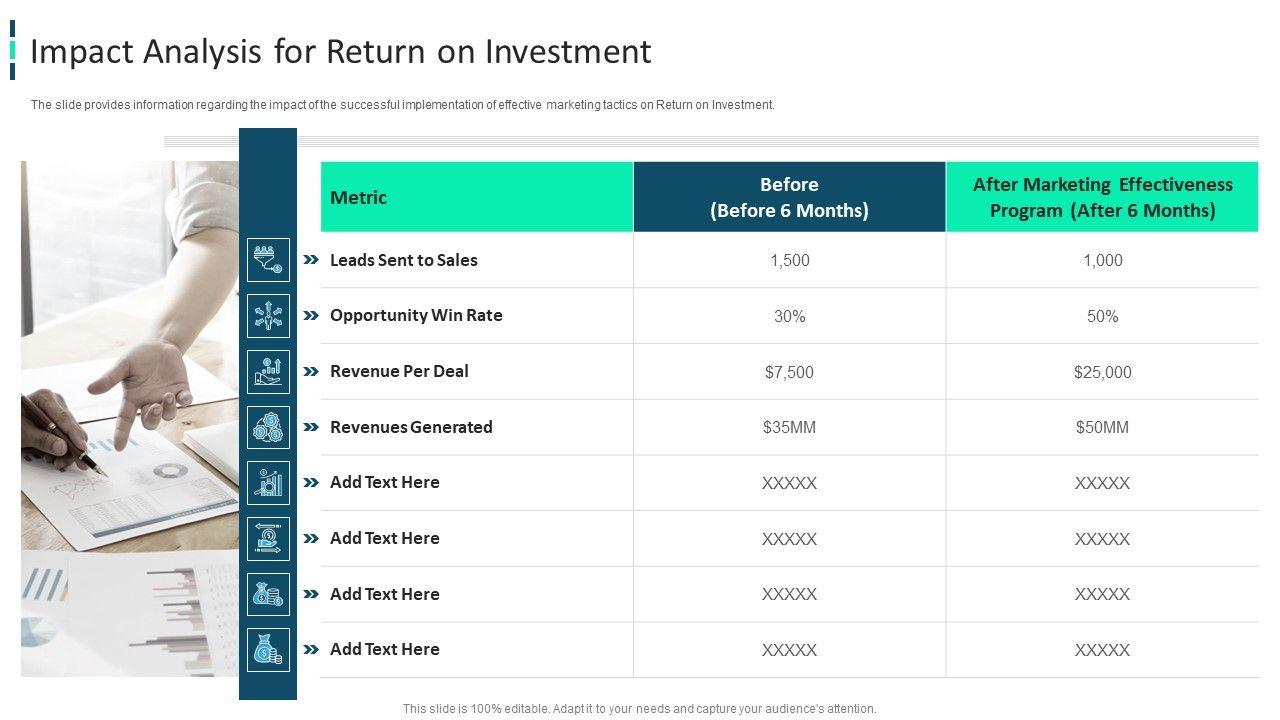Click the Revenue Per Deal row label
The image size is (1280, 720).
399,371
